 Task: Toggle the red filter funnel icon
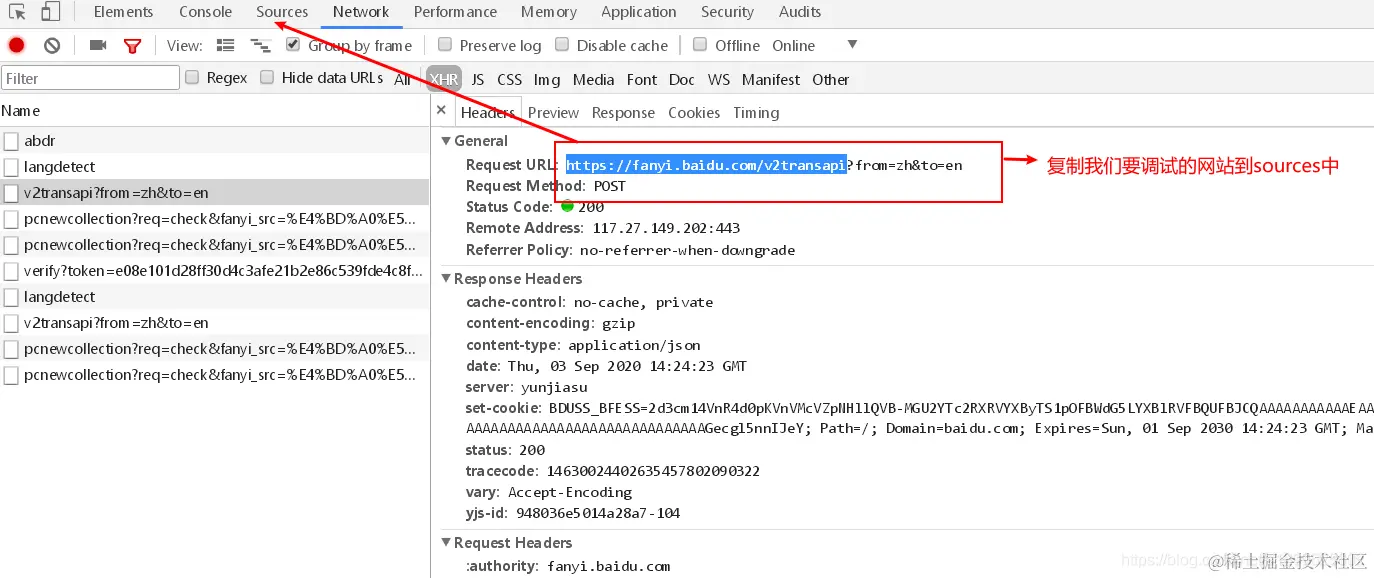132,46
